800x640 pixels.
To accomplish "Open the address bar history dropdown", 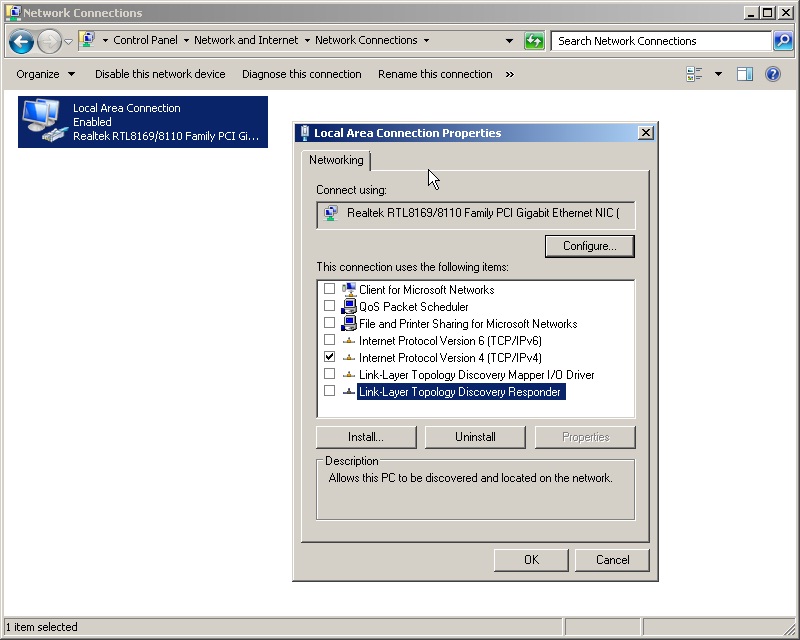I will [x=509, y=41].
